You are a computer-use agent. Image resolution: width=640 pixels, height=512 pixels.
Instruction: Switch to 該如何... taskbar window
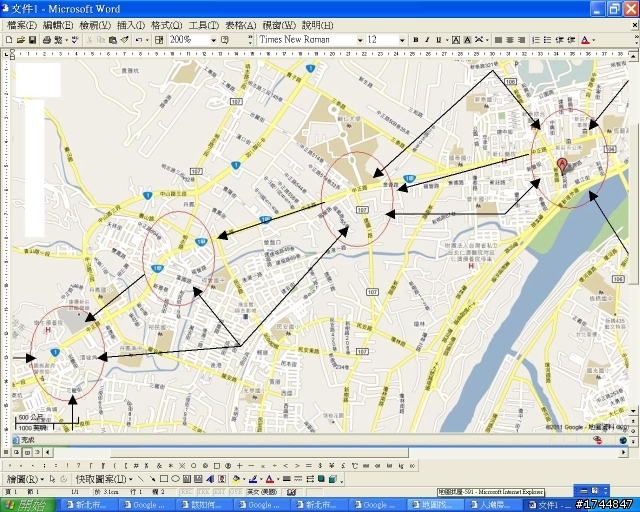204,505
